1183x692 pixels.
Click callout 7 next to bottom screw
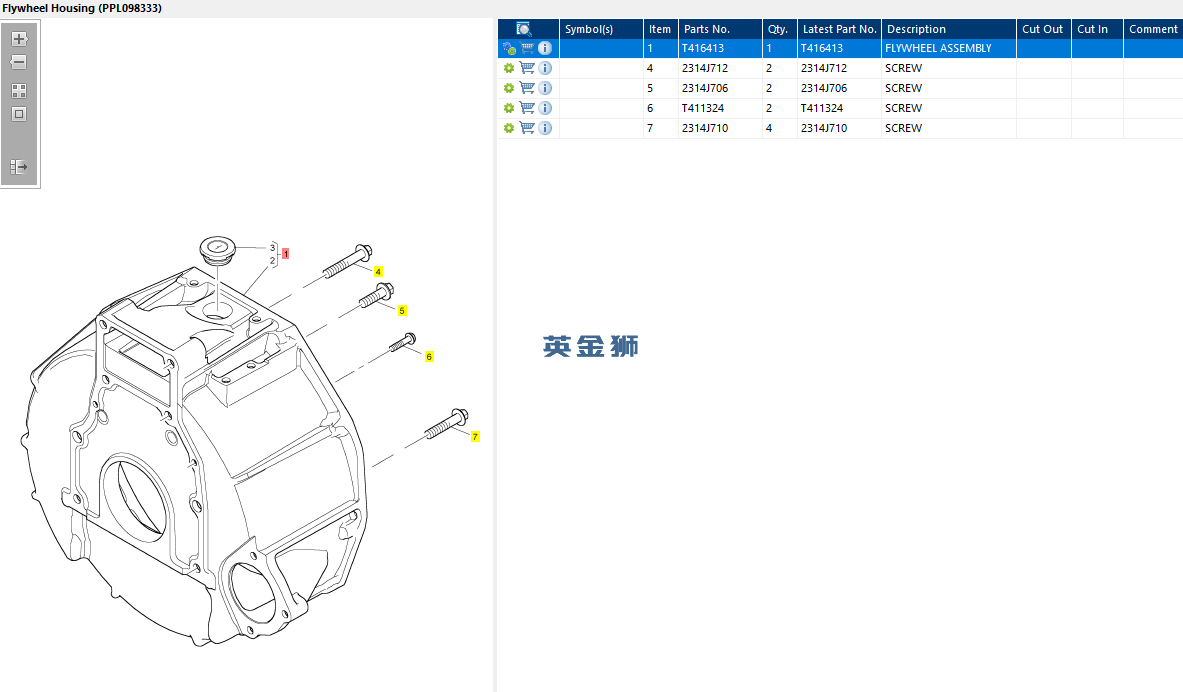(475, 437)
